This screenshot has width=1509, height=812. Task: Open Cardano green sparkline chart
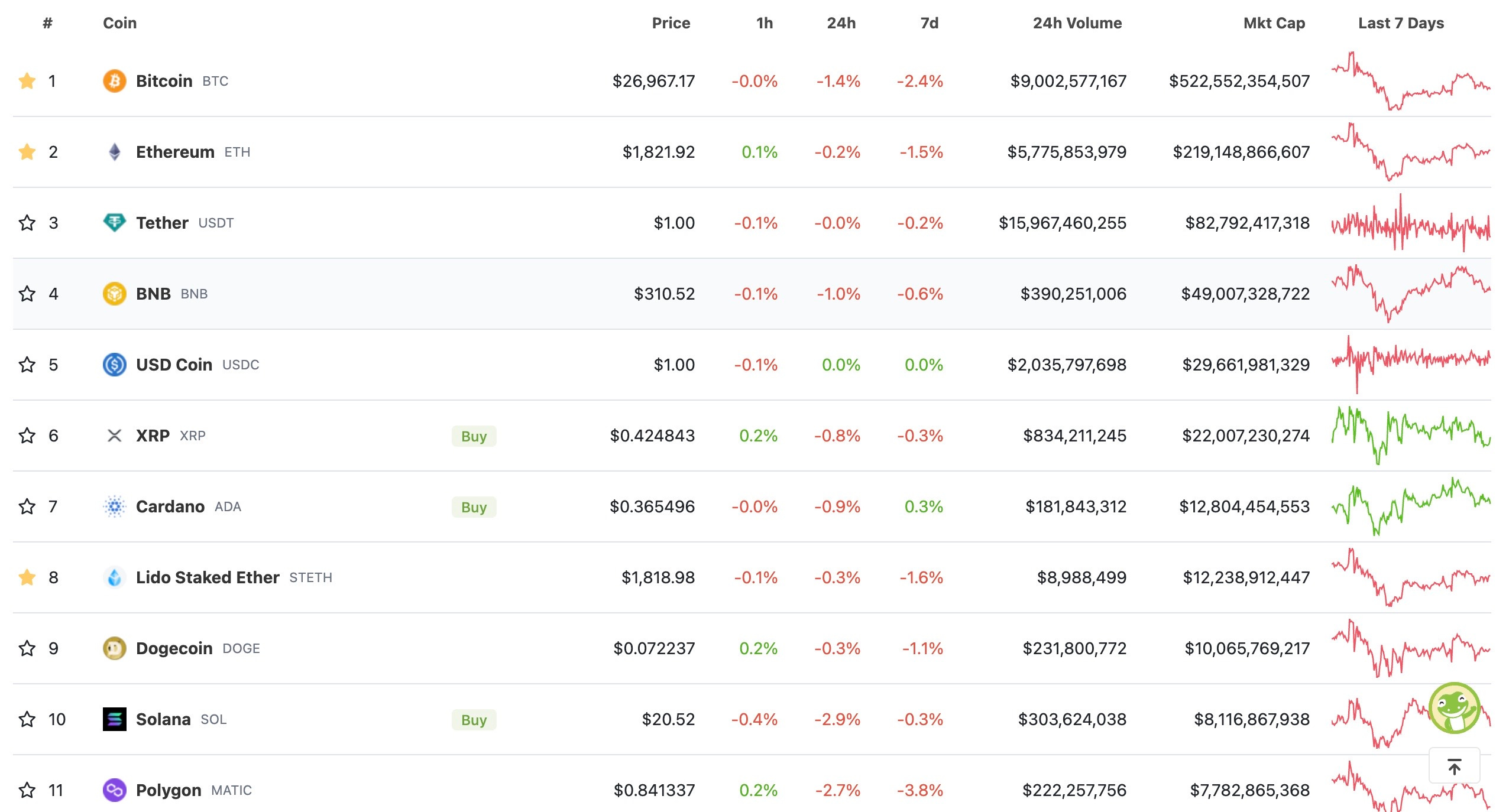[1411, 506]
